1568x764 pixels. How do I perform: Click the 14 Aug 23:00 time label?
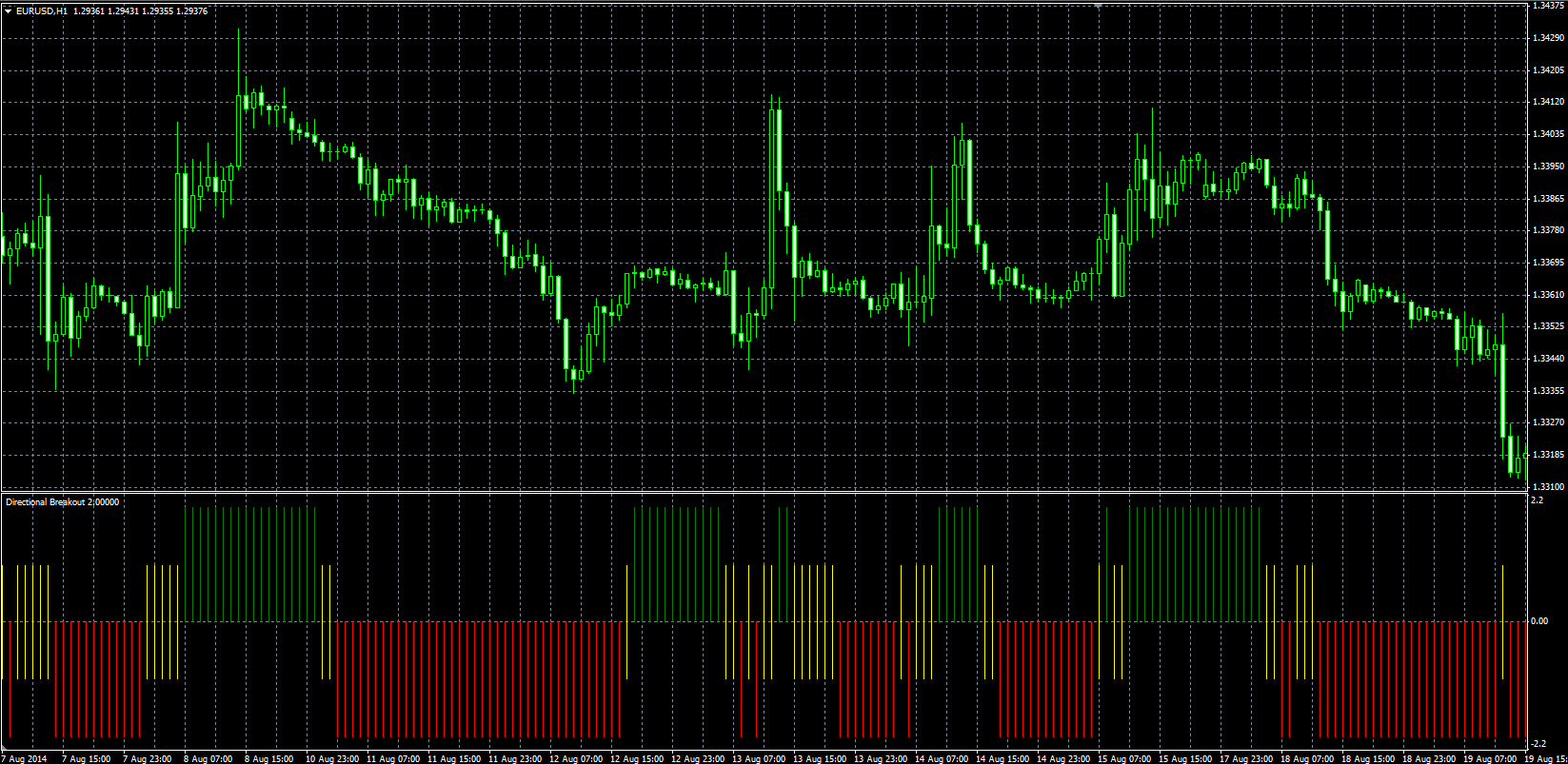click(x=1063, y=759)
